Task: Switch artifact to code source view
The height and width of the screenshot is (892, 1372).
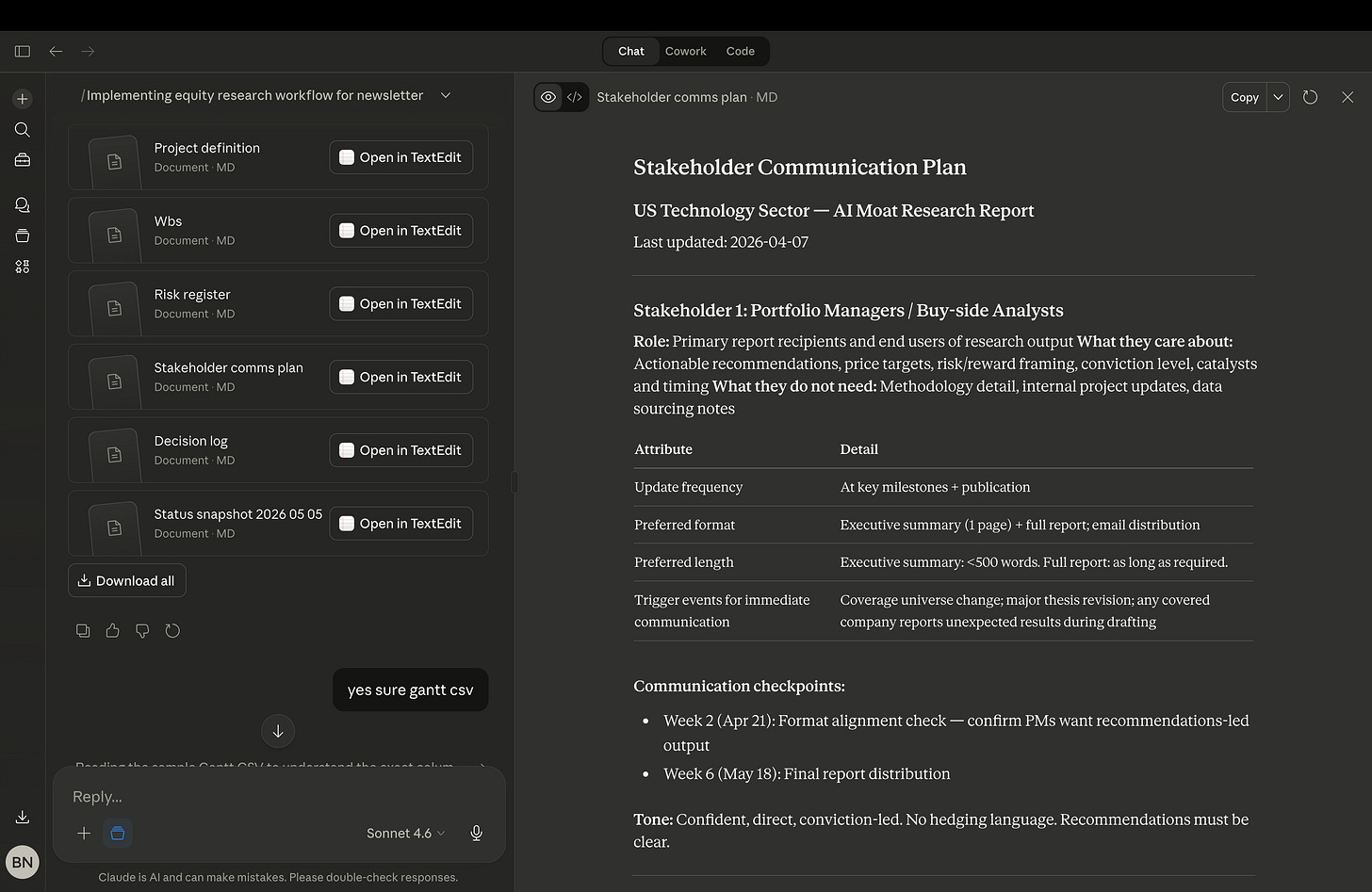Action: (575, 97)
